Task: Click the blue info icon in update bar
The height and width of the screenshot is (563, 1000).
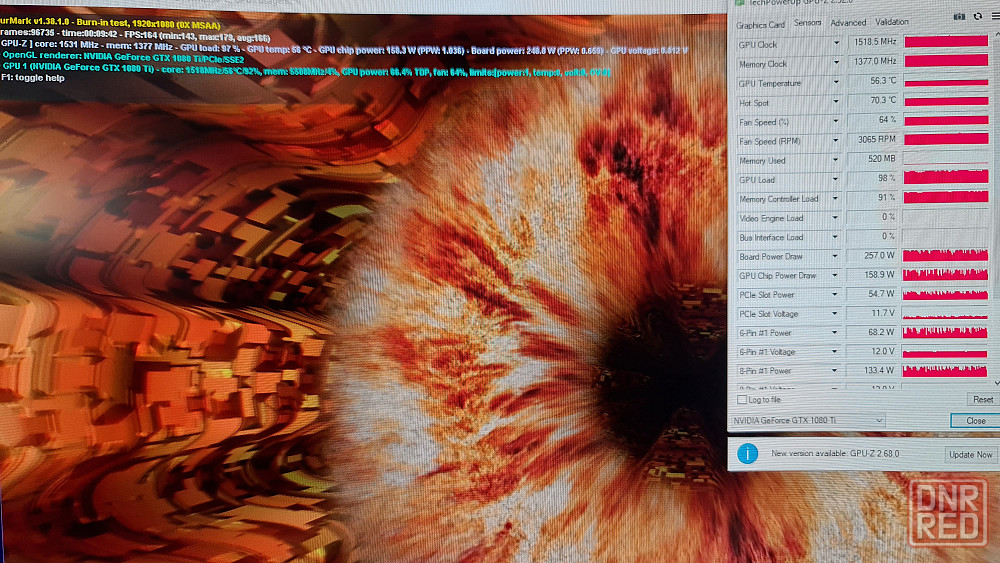Action: click(747, 454)
